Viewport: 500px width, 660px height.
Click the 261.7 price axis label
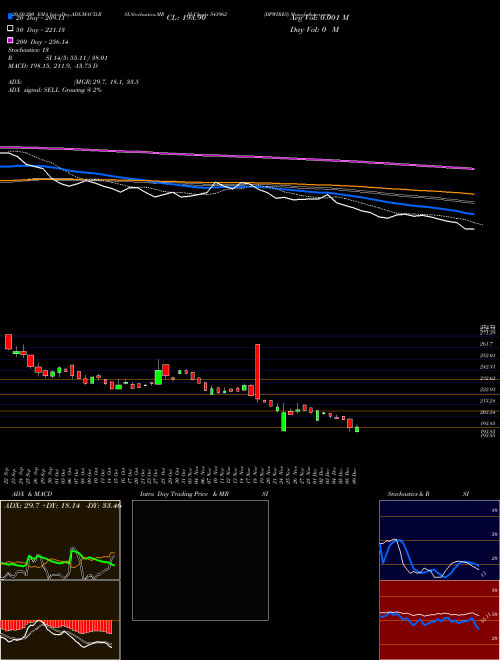point(489,344)
